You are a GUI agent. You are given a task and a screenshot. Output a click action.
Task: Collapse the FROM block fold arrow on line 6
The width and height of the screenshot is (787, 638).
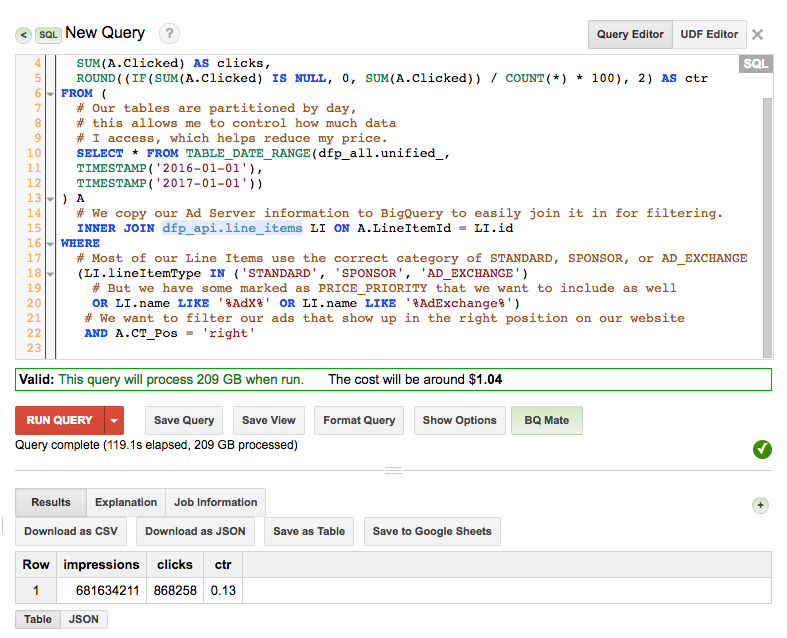[x=50, y=94]
